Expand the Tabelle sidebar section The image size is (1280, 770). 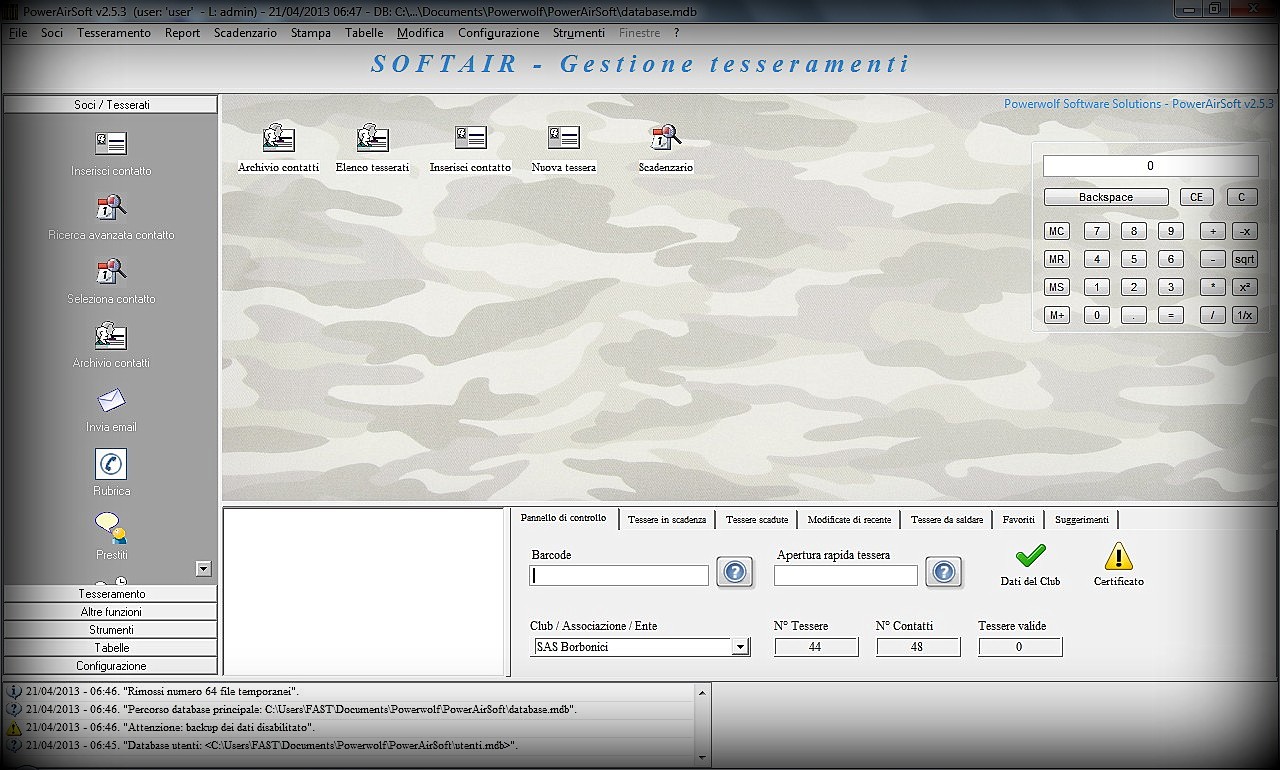click(x=111, y=648)
